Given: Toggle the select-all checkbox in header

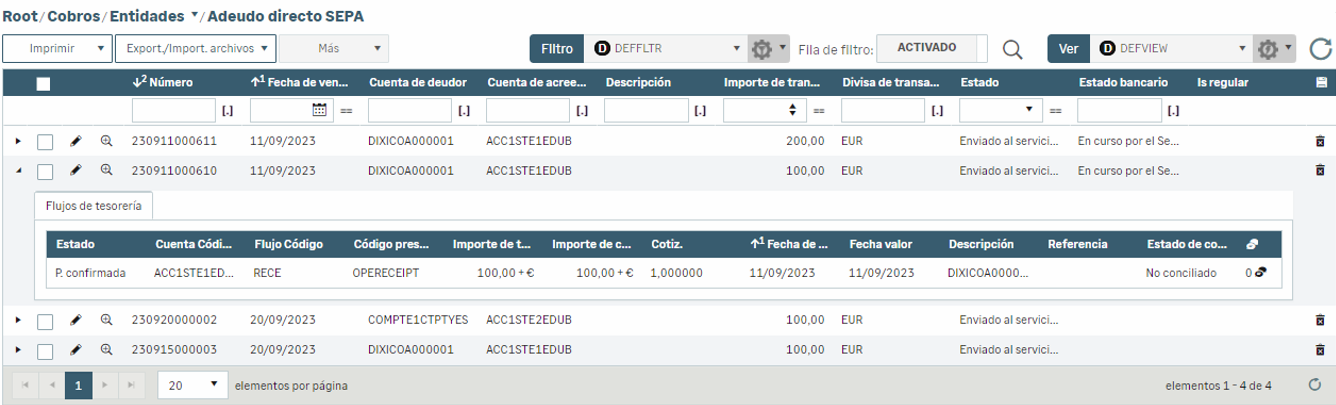Looking at the screenshot, I should click(43, 83).
